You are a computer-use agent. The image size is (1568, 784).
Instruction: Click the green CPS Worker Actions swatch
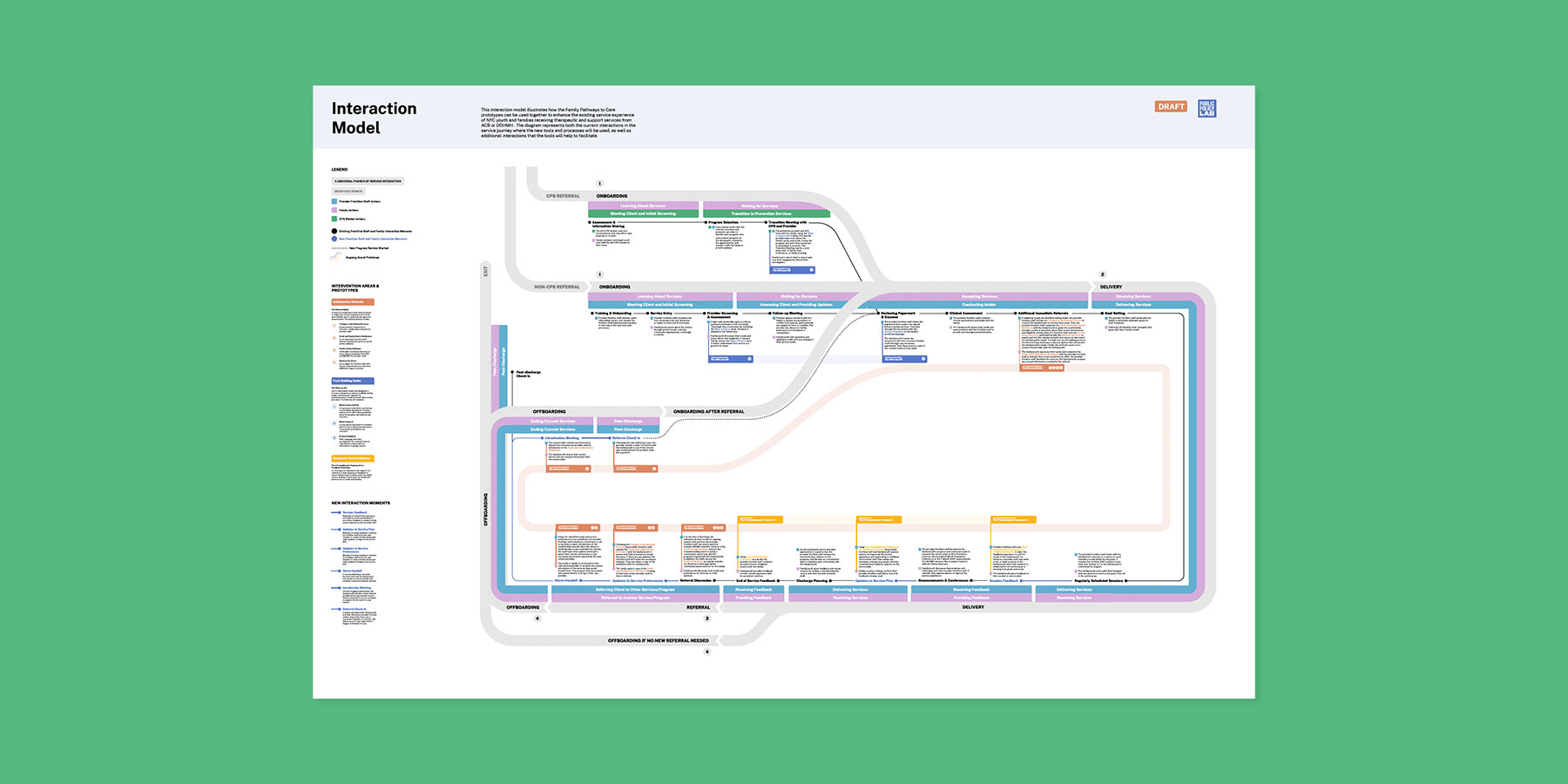tap(335, 219)
